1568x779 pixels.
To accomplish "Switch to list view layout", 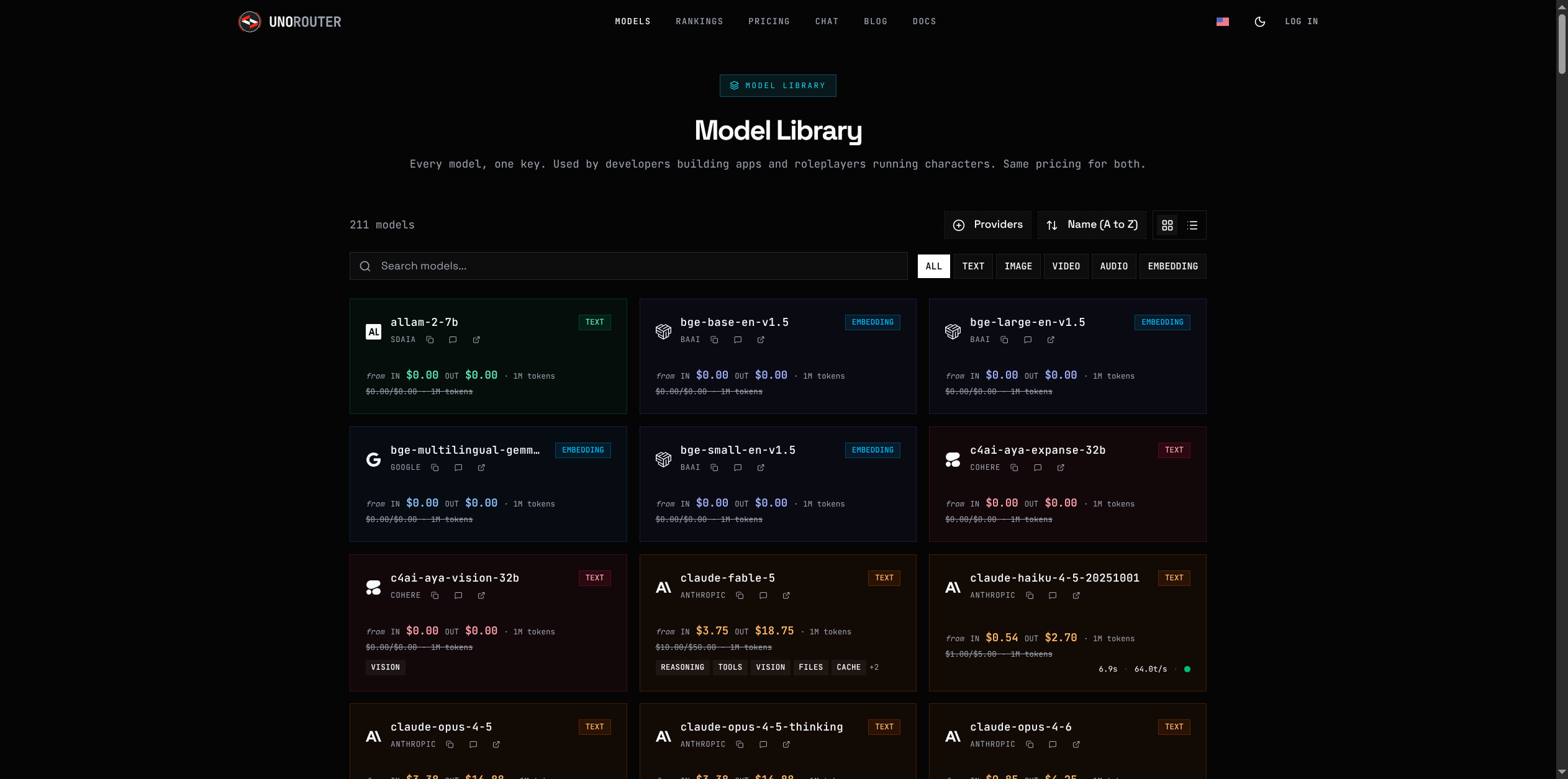I will coord(1192,225).
